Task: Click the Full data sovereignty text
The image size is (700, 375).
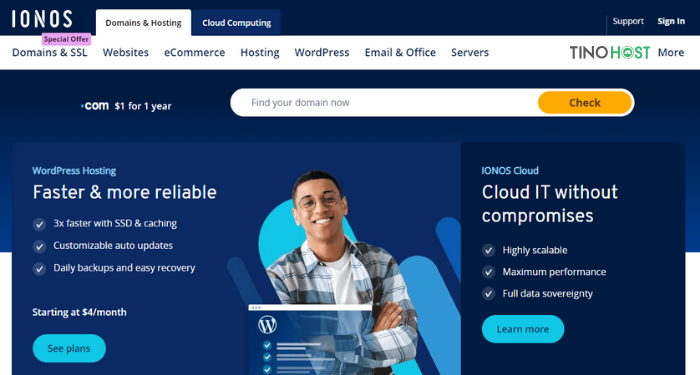Action: [x=548, y=294]
